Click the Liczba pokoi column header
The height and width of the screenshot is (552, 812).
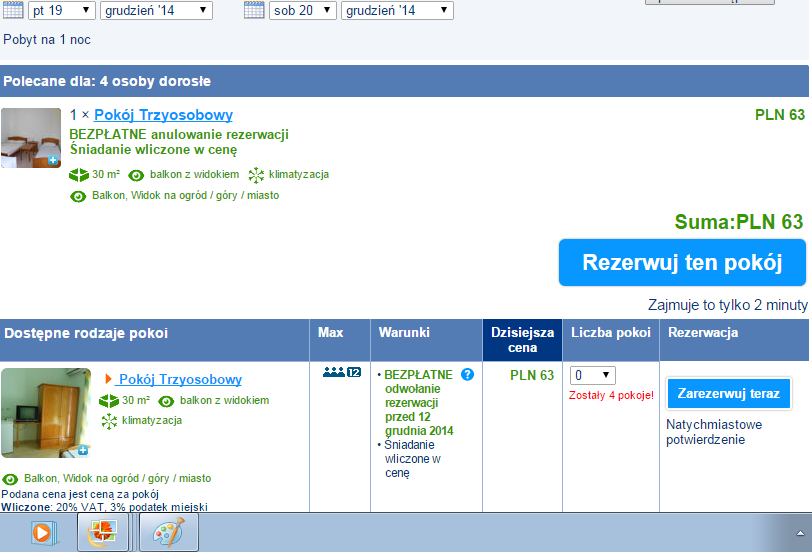click(611, 340)
